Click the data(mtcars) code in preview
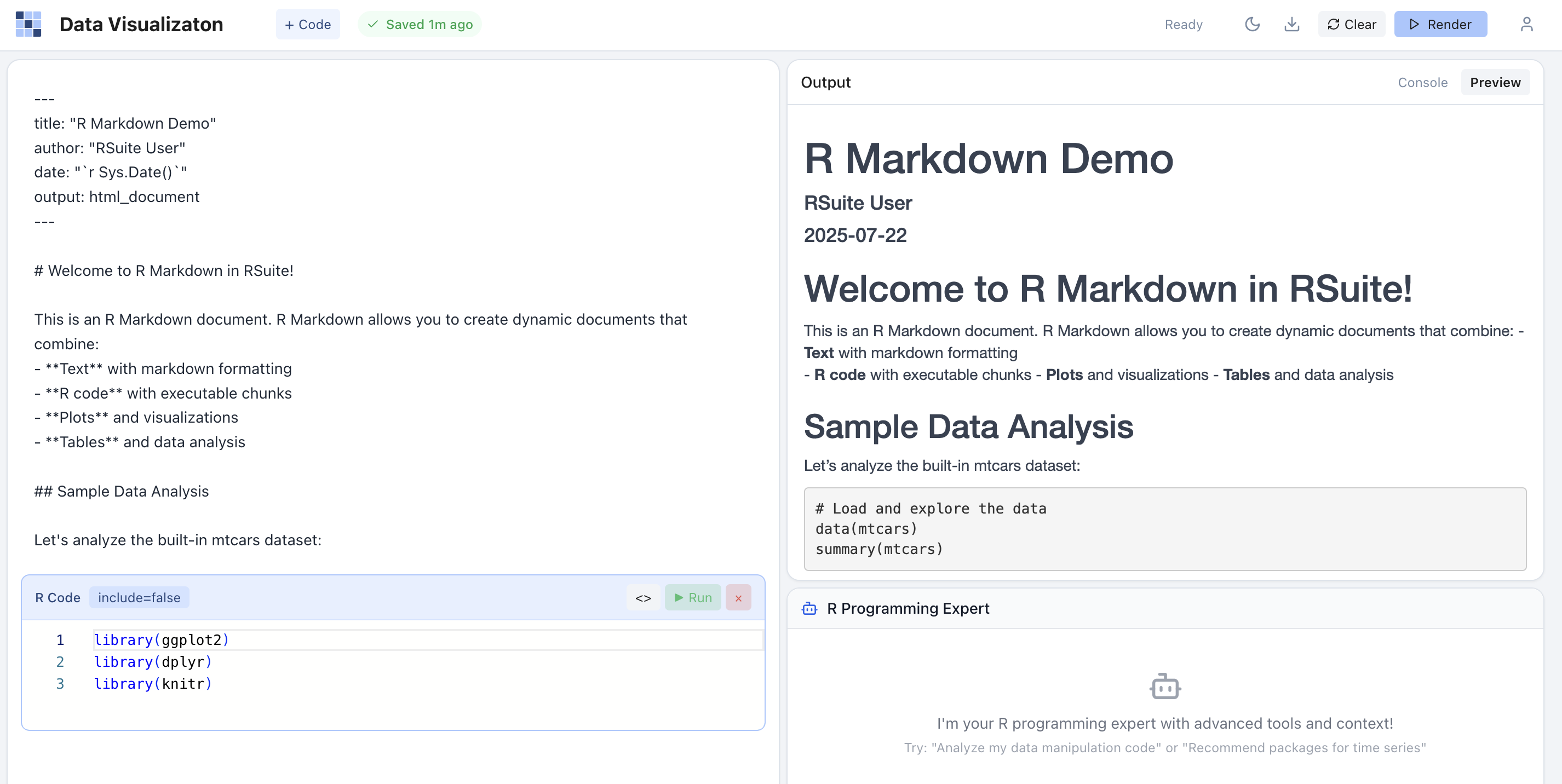The height and width of the screenshot is (784, 1562). (866, 529)
